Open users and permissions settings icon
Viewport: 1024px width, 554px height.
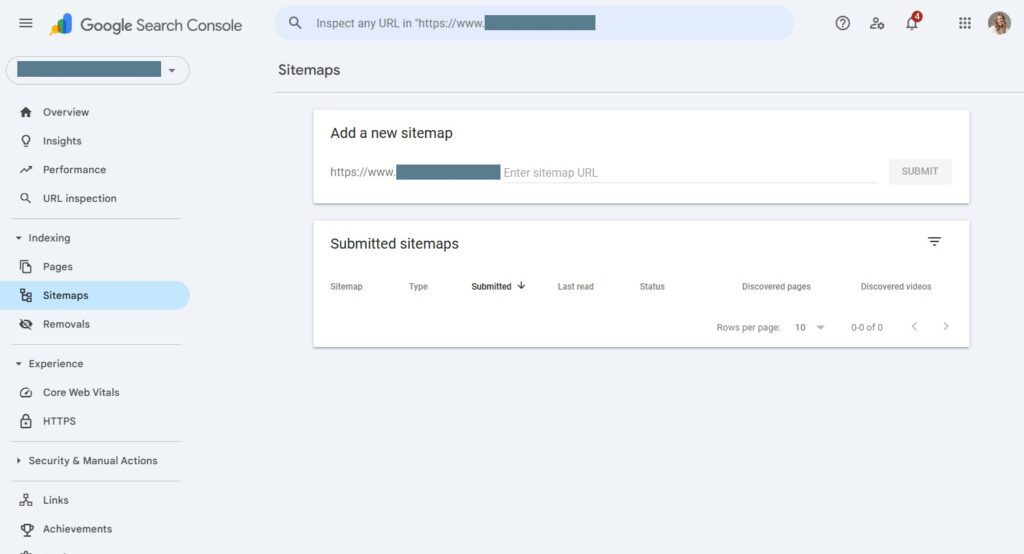point(877,24)
